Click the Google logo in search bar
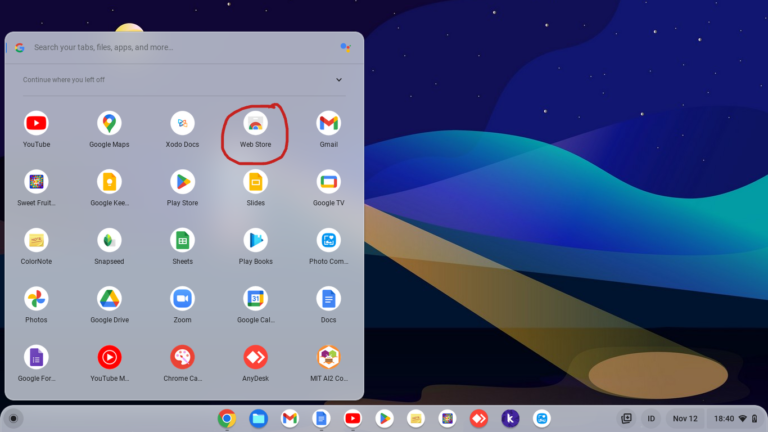 pyautogui.click(x=20, y=48)
